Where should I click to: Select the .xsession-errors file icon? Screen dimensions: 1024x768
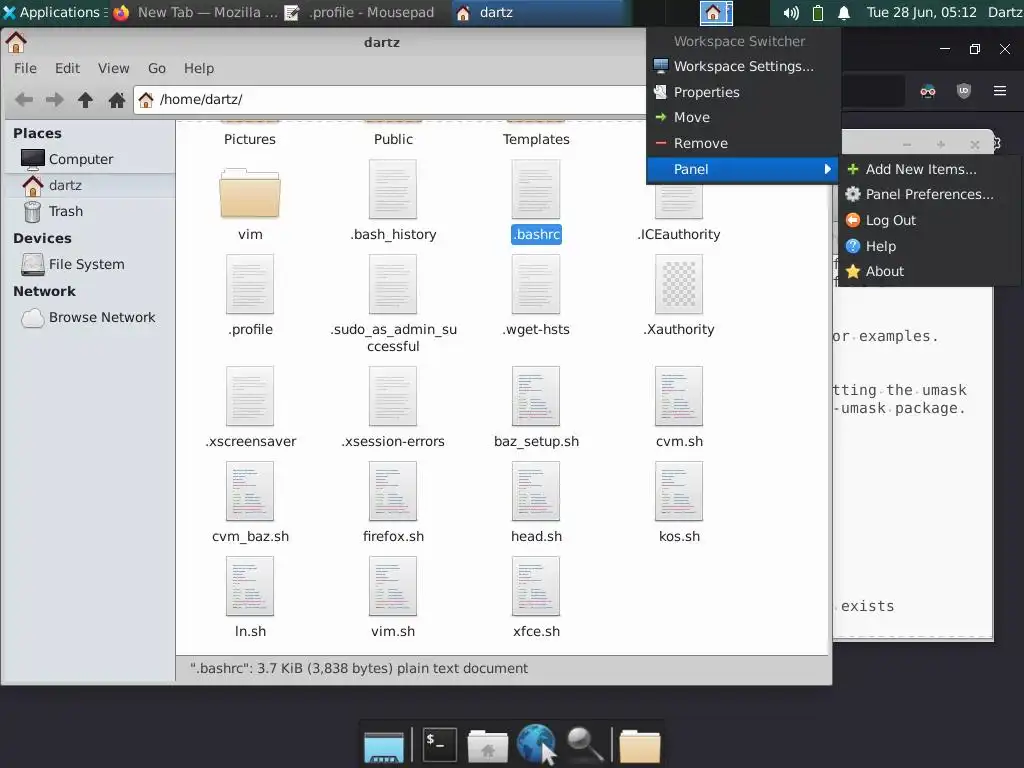point(392,396)
